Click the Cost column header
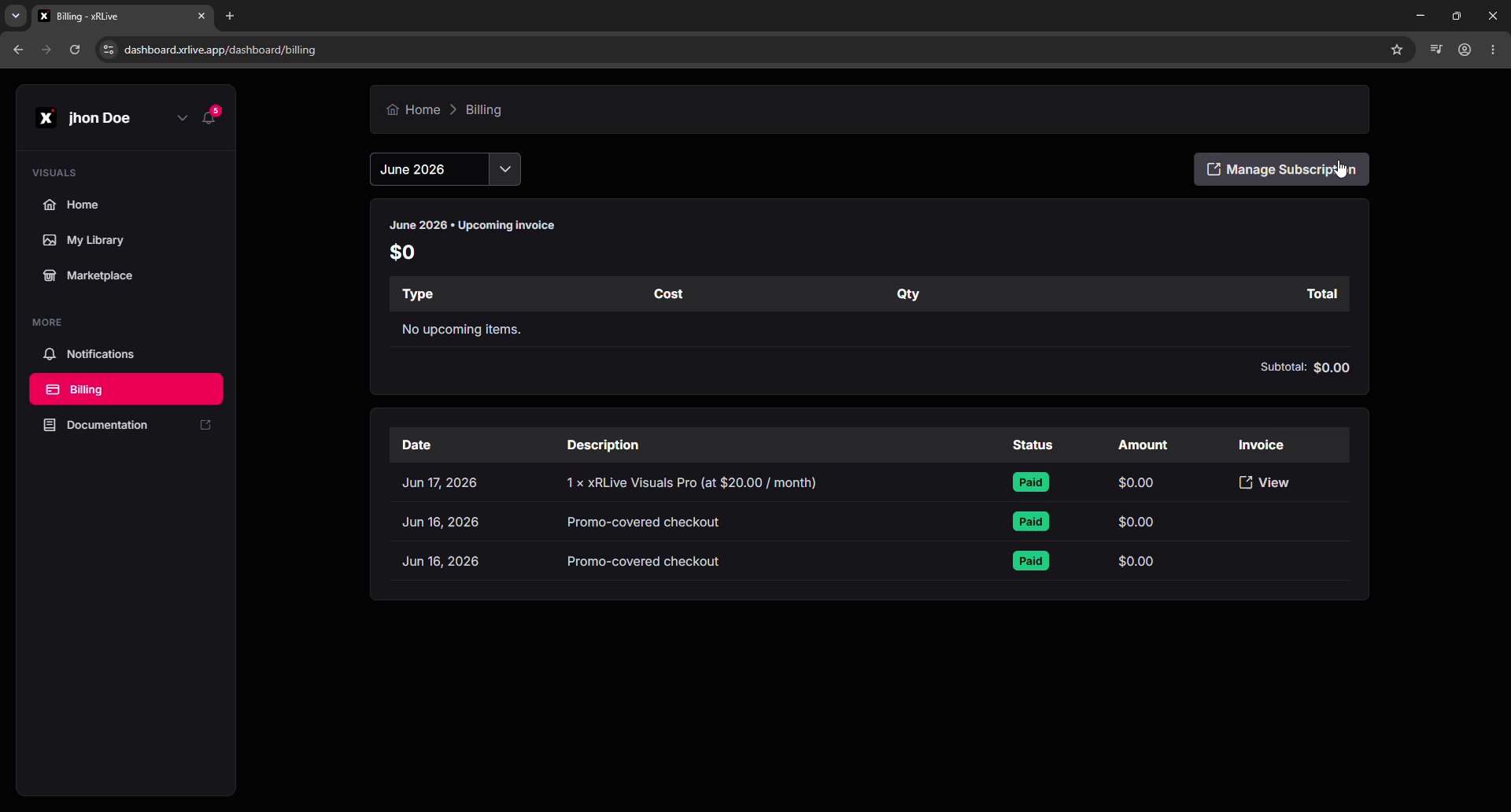 [x=668, y=293]
